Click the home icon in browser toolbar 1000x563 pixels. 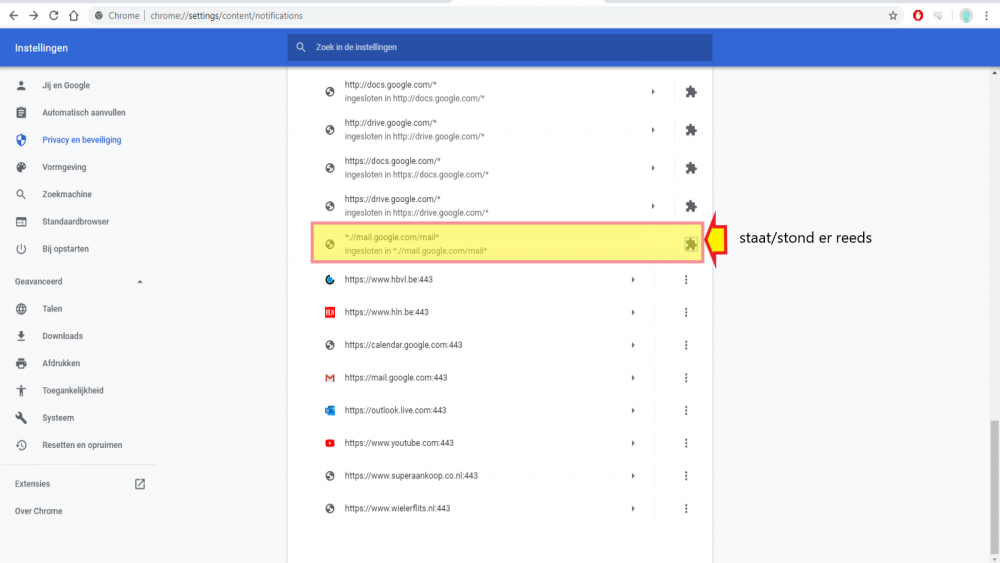[75, 16]
